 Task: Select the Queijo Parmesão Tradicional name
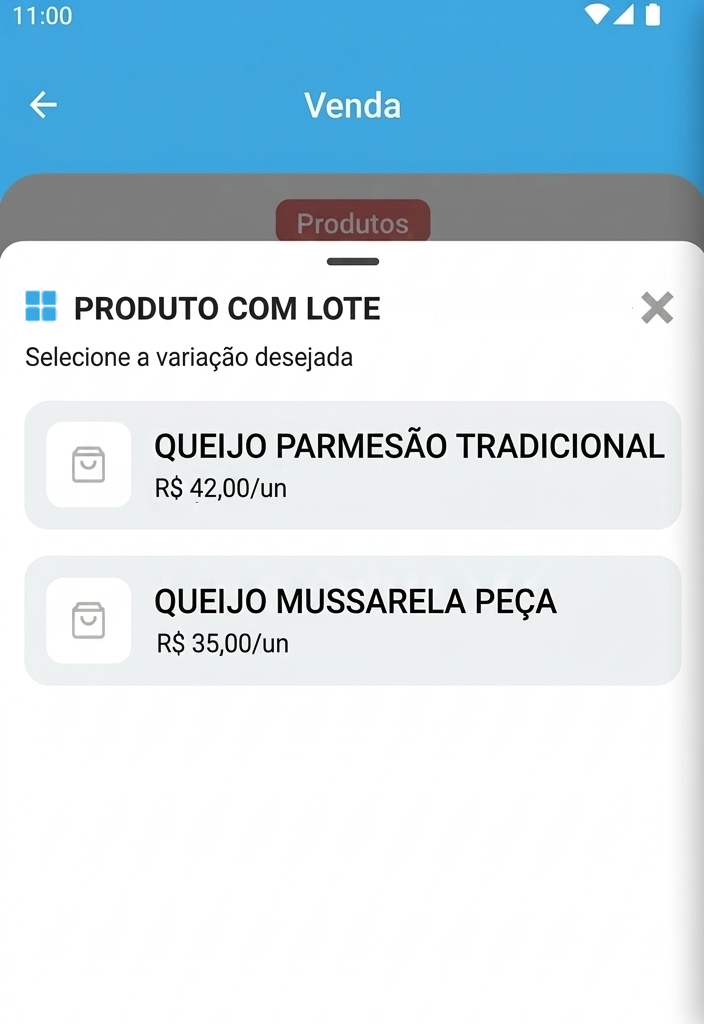pyautogui.click(x=409, y=446)
